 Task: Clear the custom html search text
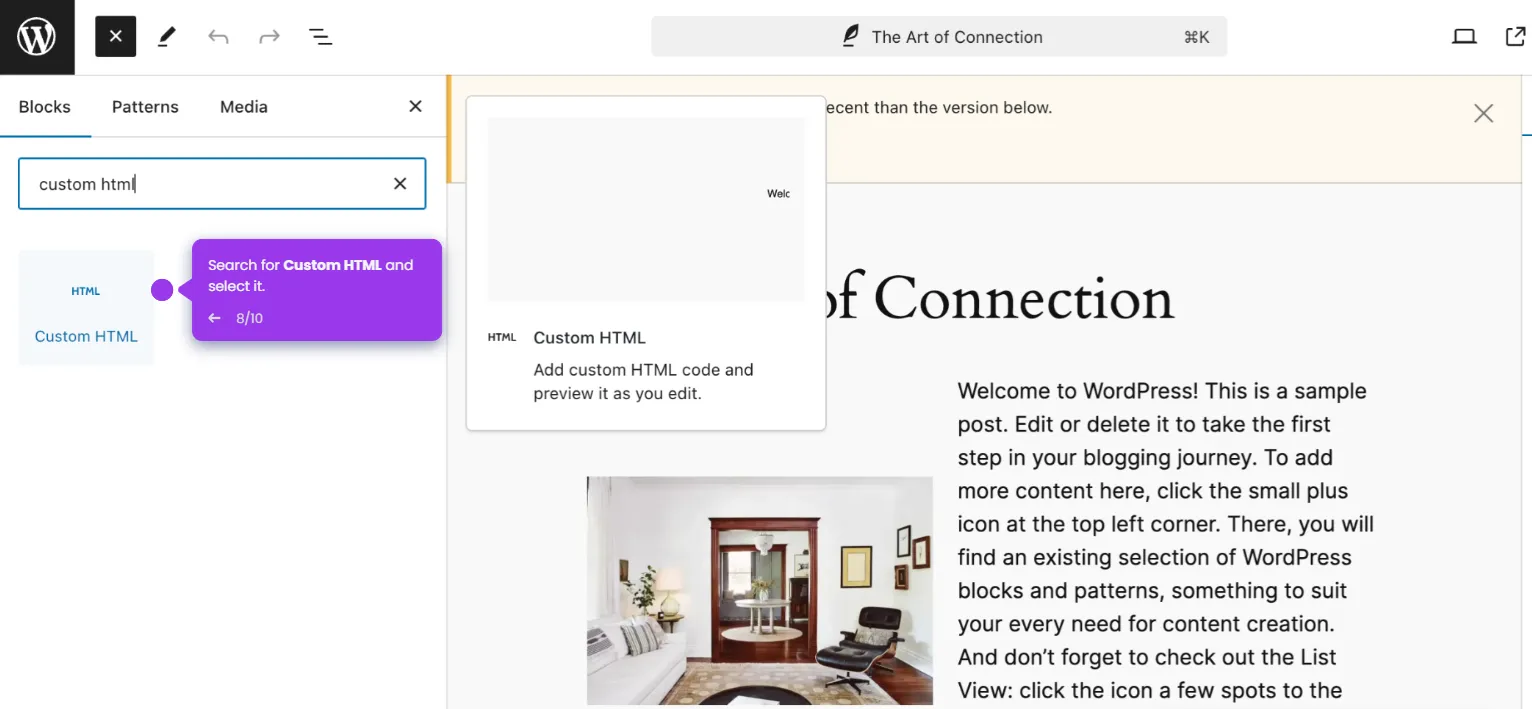click(400, 184)
